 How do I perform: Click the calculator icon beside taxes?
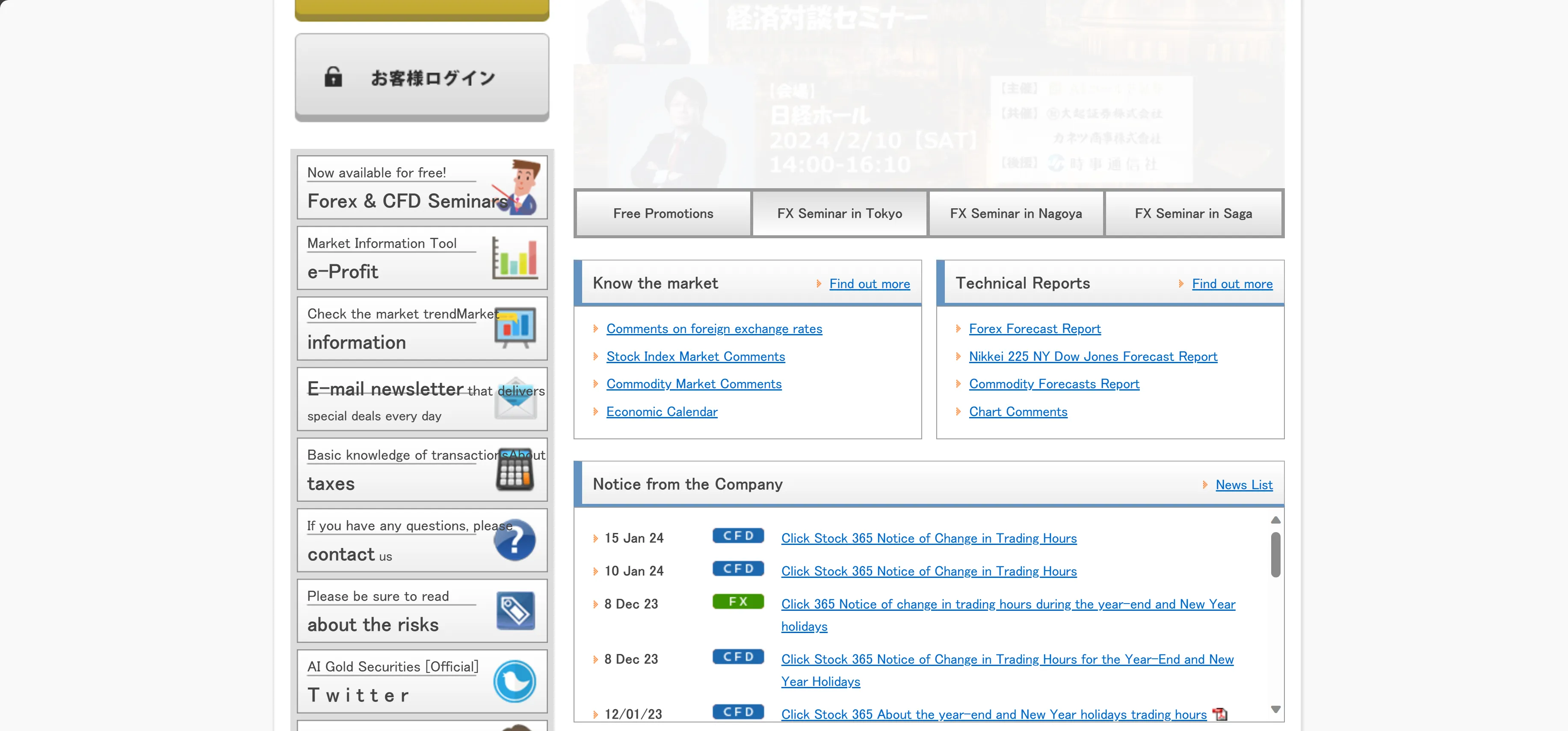pyautogui.click(x=515, y=469)
